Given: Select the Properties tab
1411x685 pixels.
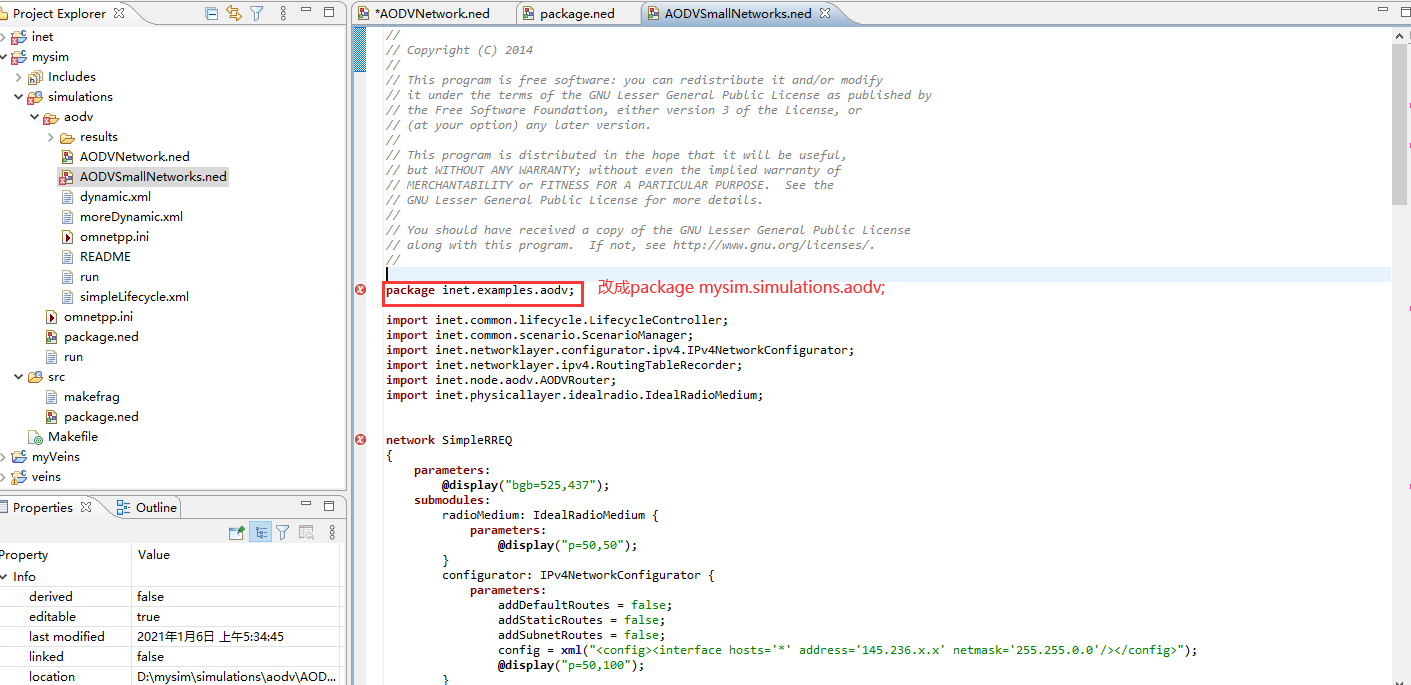Looking at the screenshot, I should point(43,507).
